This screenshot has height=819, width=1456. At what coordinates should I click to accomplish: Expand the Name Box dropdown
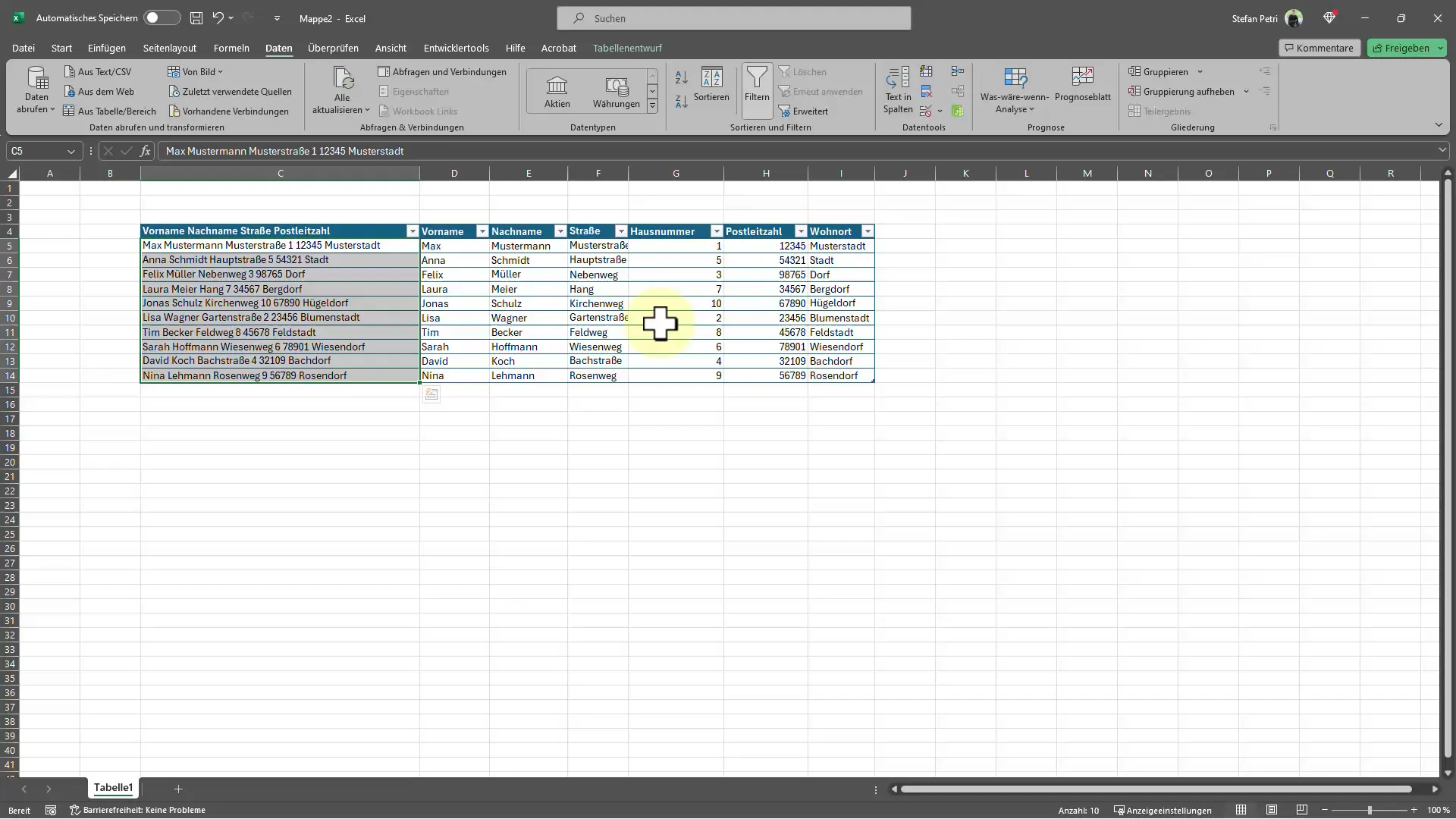71,151
